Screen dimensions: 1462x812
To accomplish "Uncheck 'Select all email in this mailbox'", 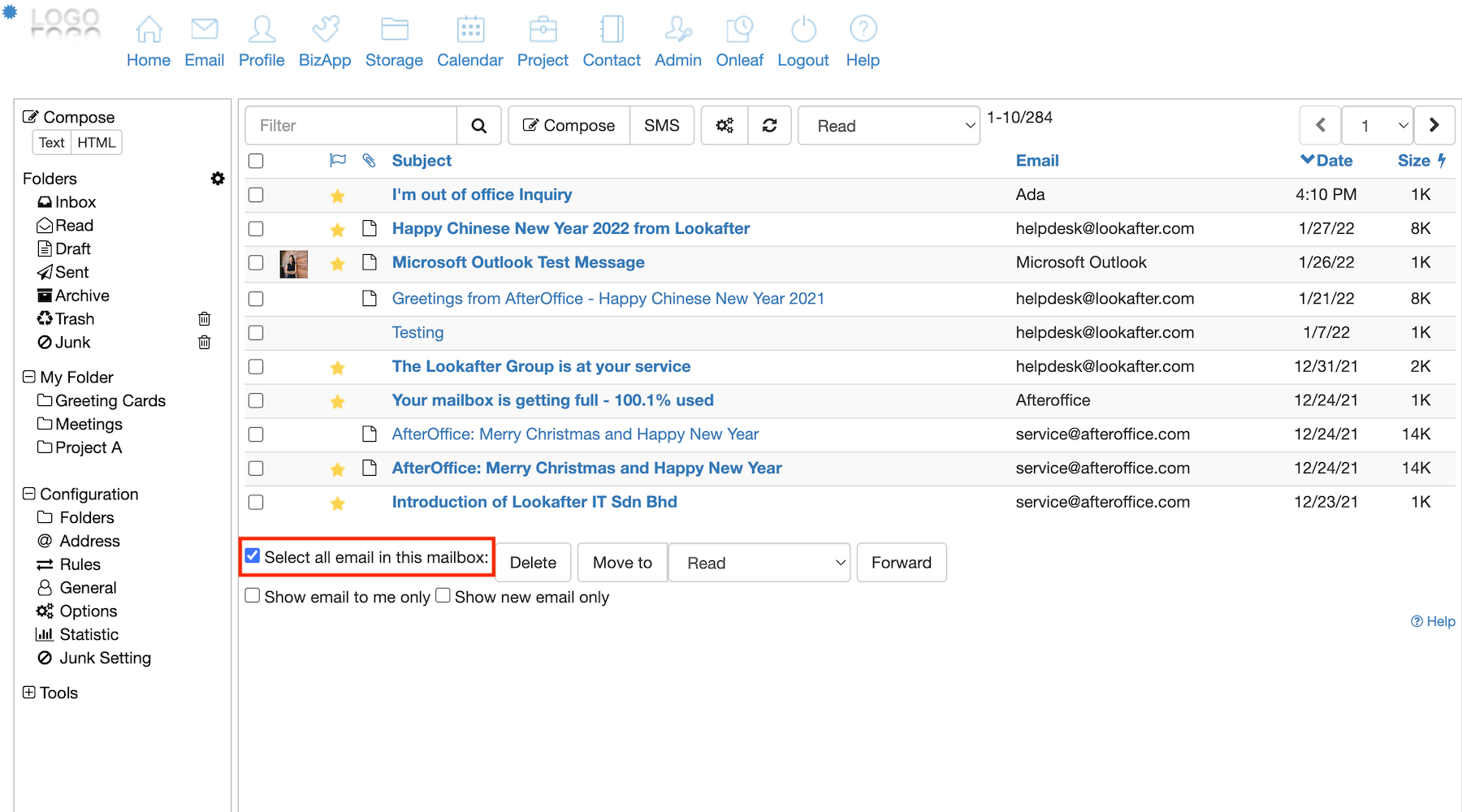I will [x=253, y=556].
